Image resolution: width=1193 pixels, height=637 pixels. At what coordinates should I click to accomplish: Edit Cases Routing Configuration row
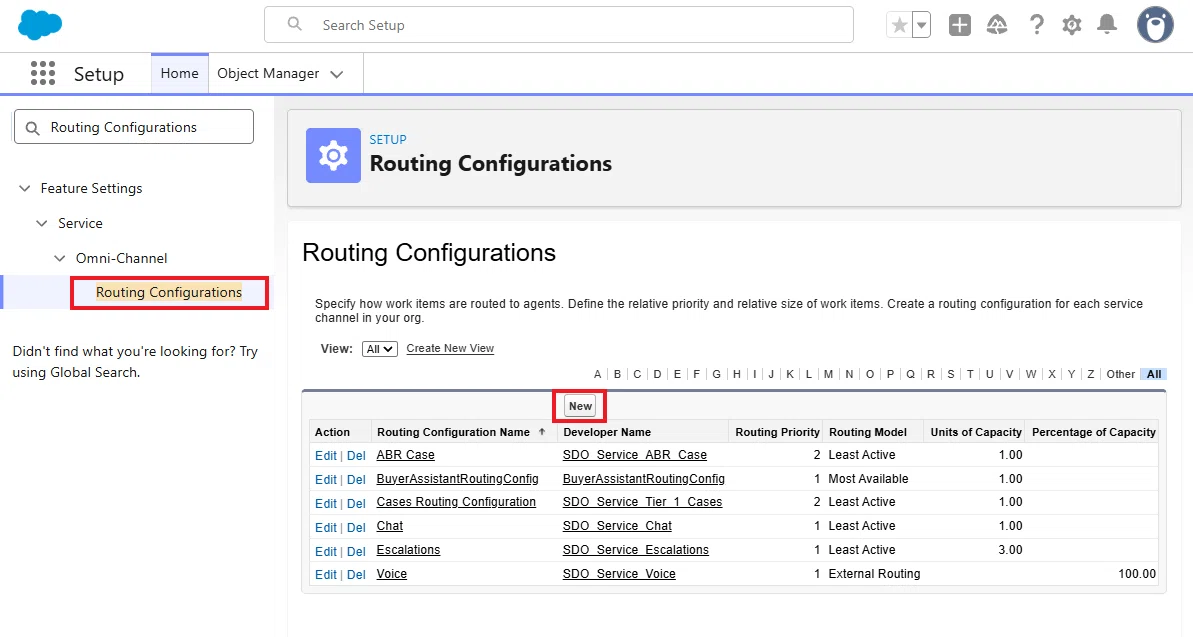pyautogui.click(x=326, y=503)
